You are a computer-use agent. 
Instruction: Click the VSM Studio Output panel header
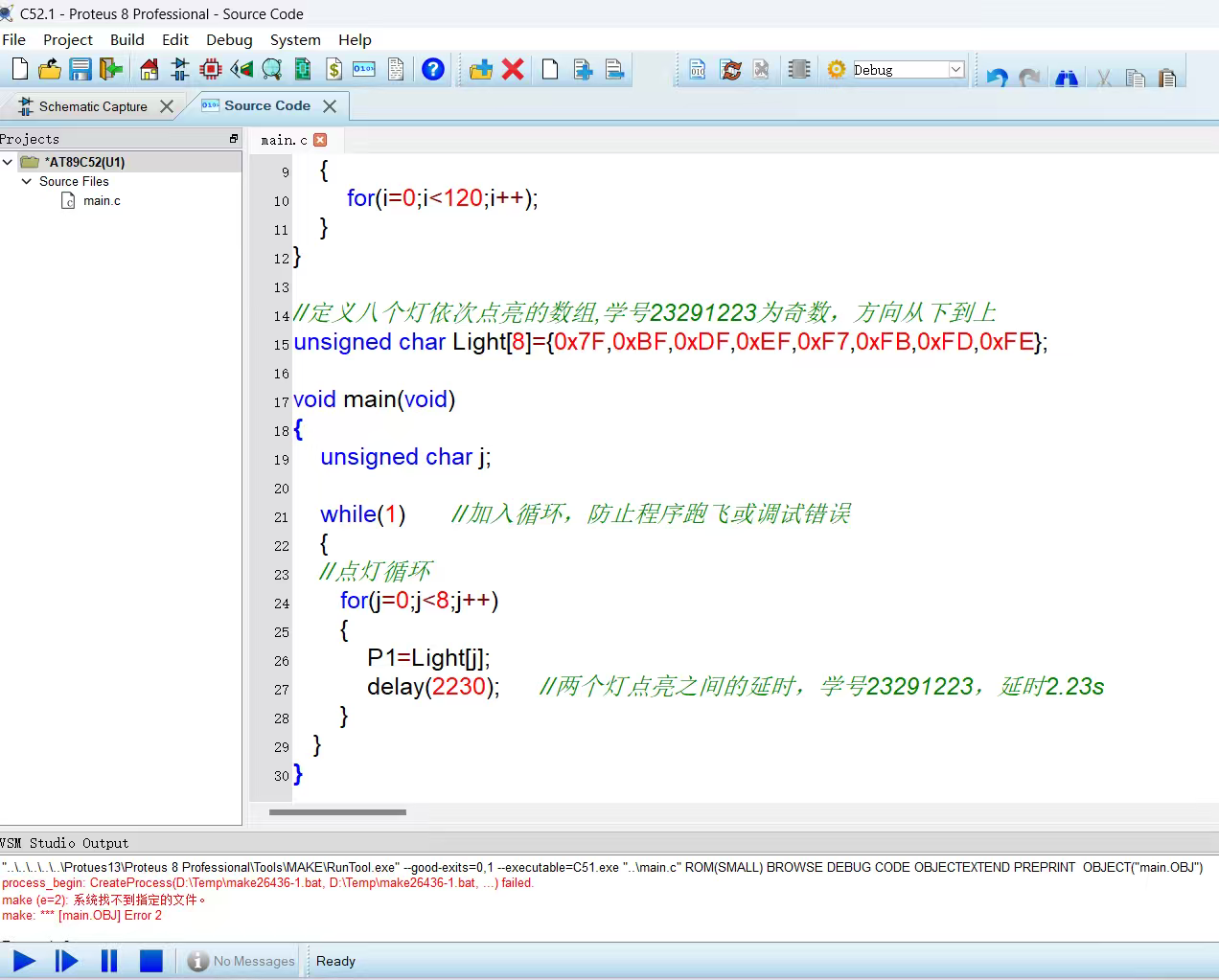(x=609, y=843)
